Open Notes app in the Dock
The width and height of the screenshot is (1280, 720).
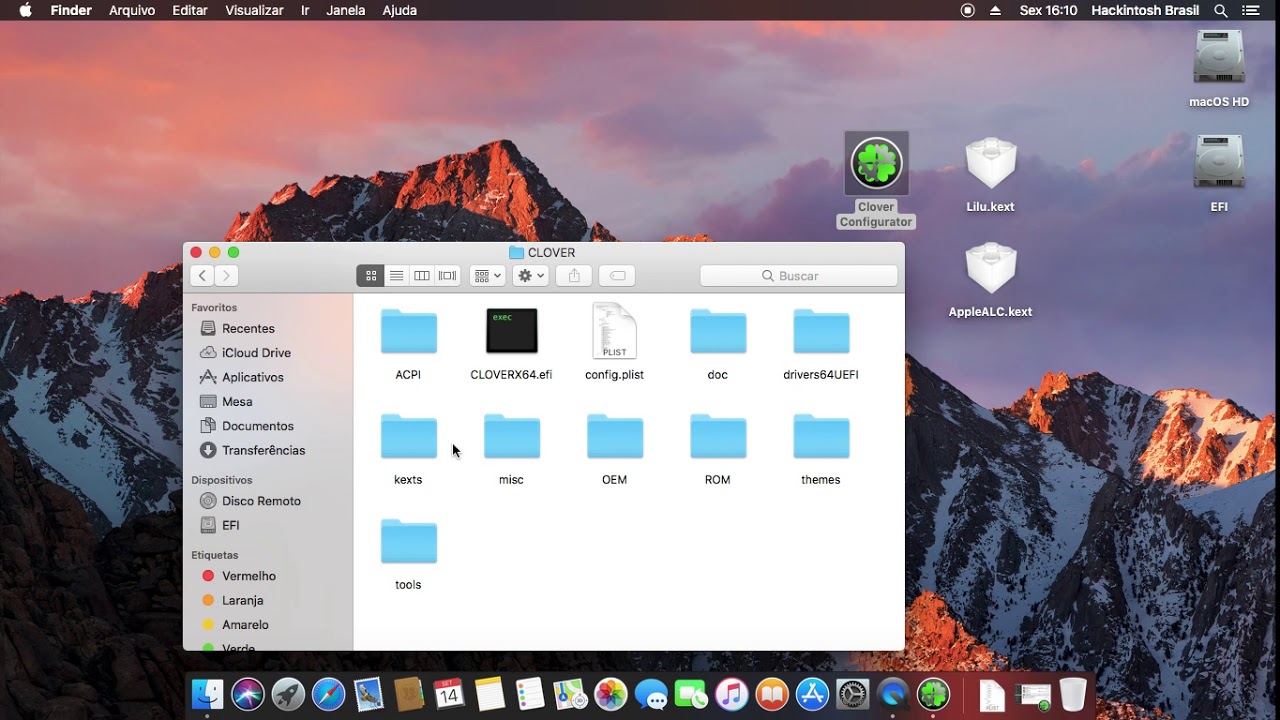489,694
